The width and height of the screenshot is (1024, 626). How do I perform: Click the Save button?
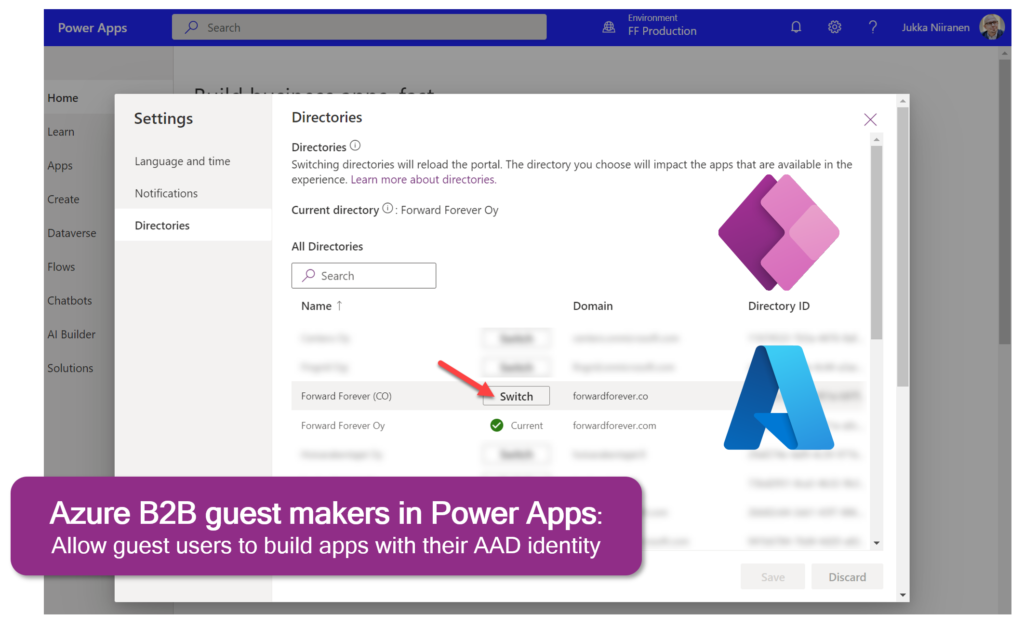click(773, 577)
